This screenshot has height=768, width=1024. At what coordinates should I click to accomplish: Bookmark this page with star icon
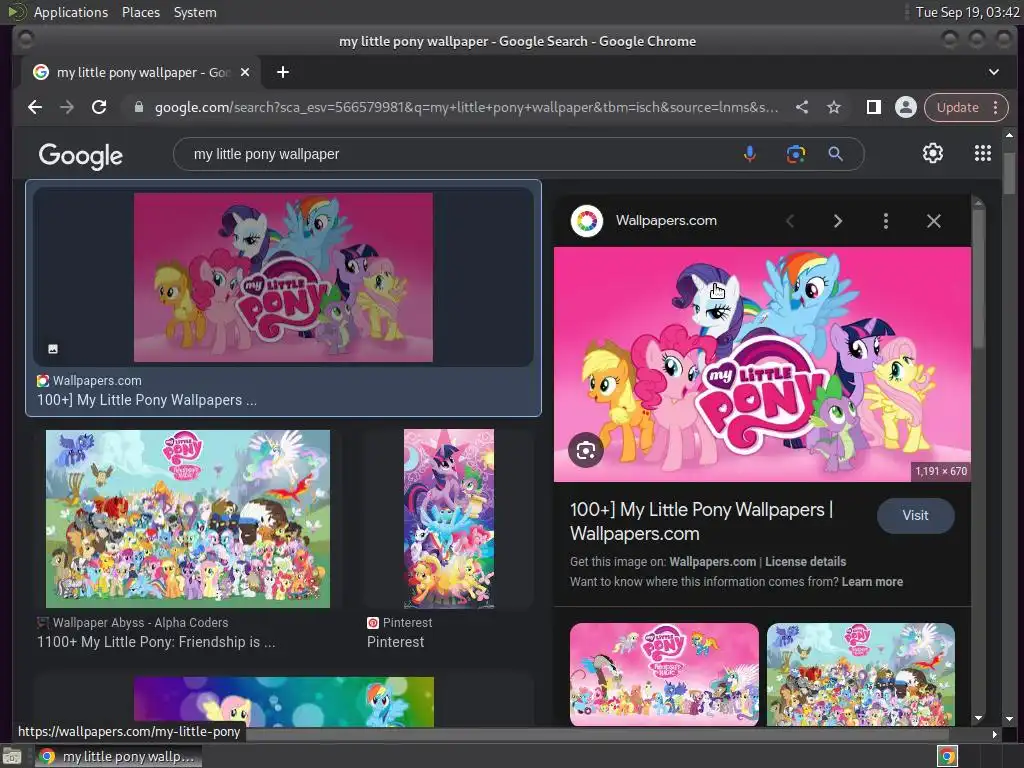[834, 107]
